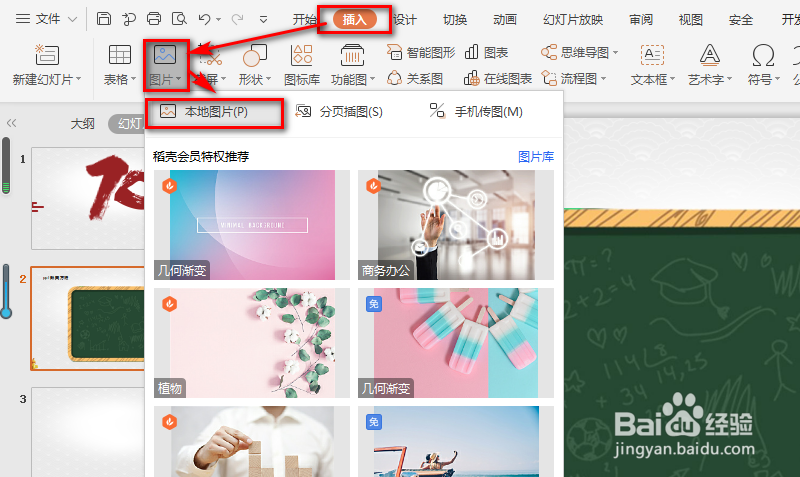Image resolution: width=800 pixels, height=477 pixels.
Task: Click the 在线图表 button
Action: click(498, 79)
